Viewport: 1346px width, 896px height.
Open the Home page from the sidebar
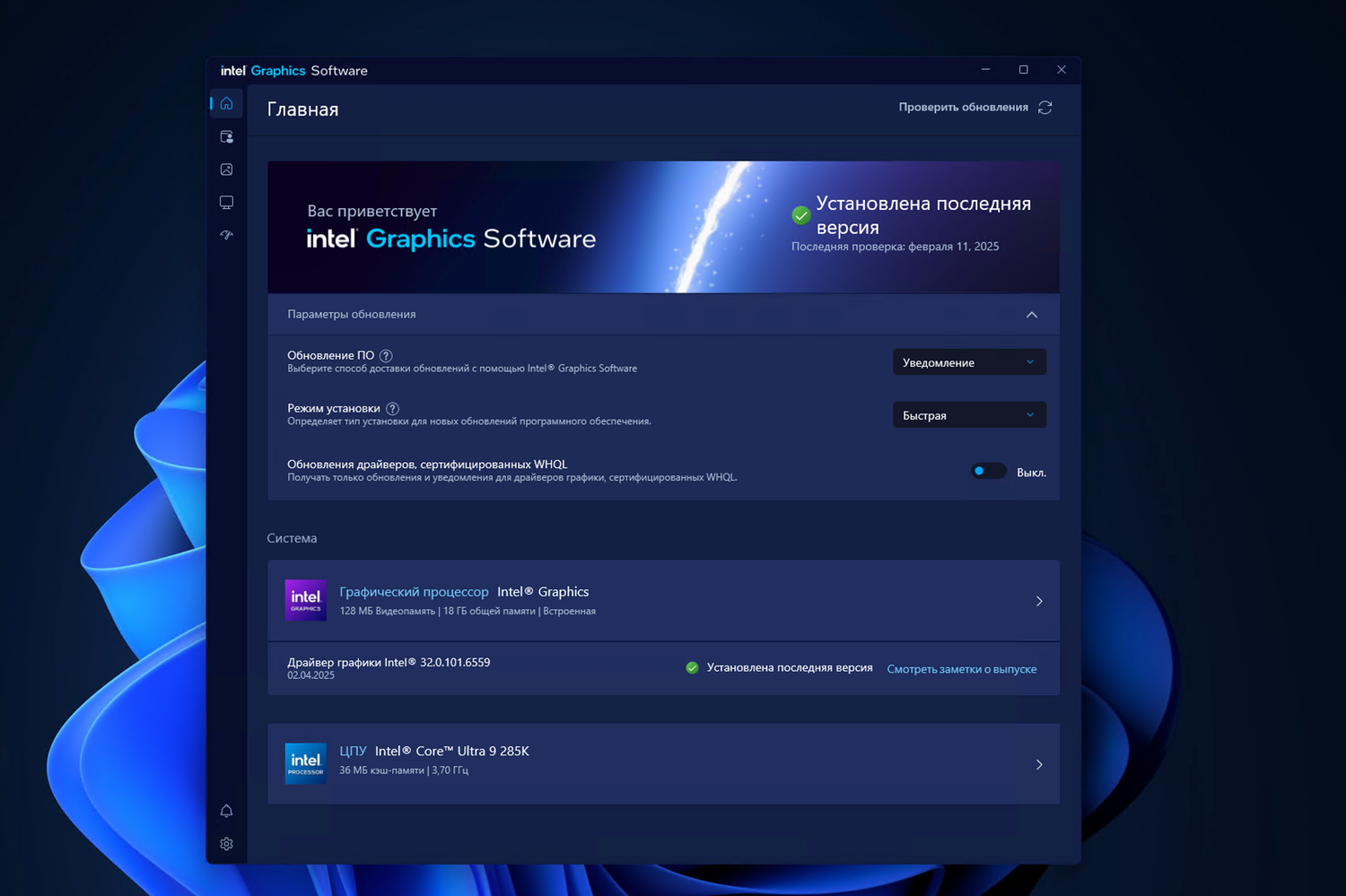pyautogui.click(x=226, y=103)
